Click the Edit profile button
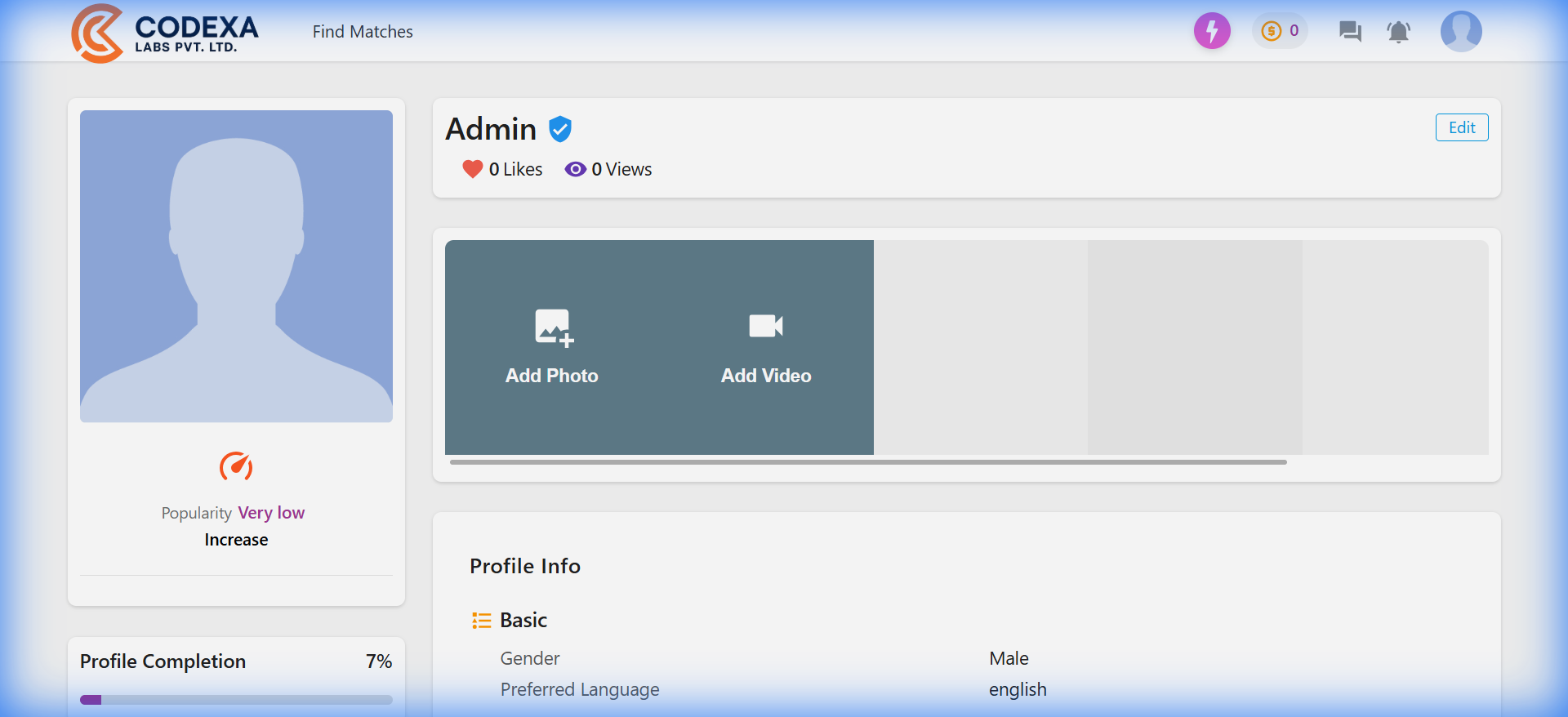The image size is (1568, 717). pos(1461,127)
